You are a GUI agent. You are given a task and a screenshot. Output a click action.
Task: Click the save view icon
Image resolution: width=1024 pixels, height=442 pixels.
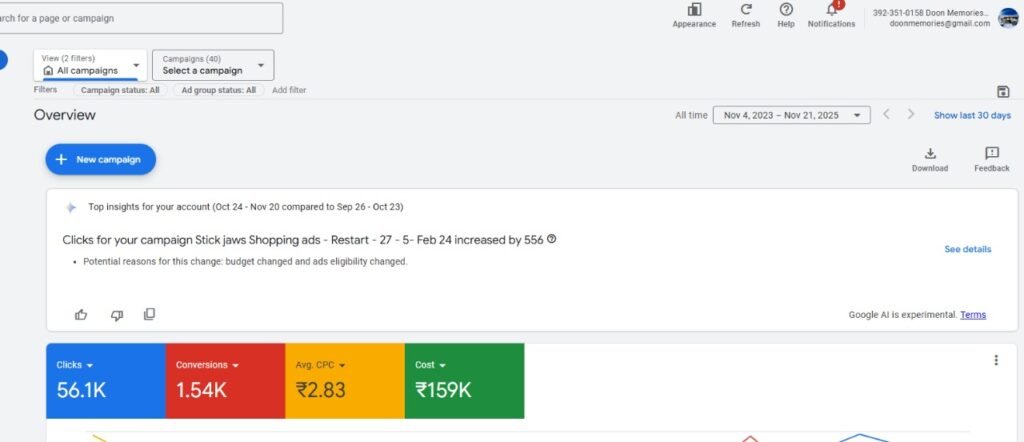click(x=1004, y=91)
